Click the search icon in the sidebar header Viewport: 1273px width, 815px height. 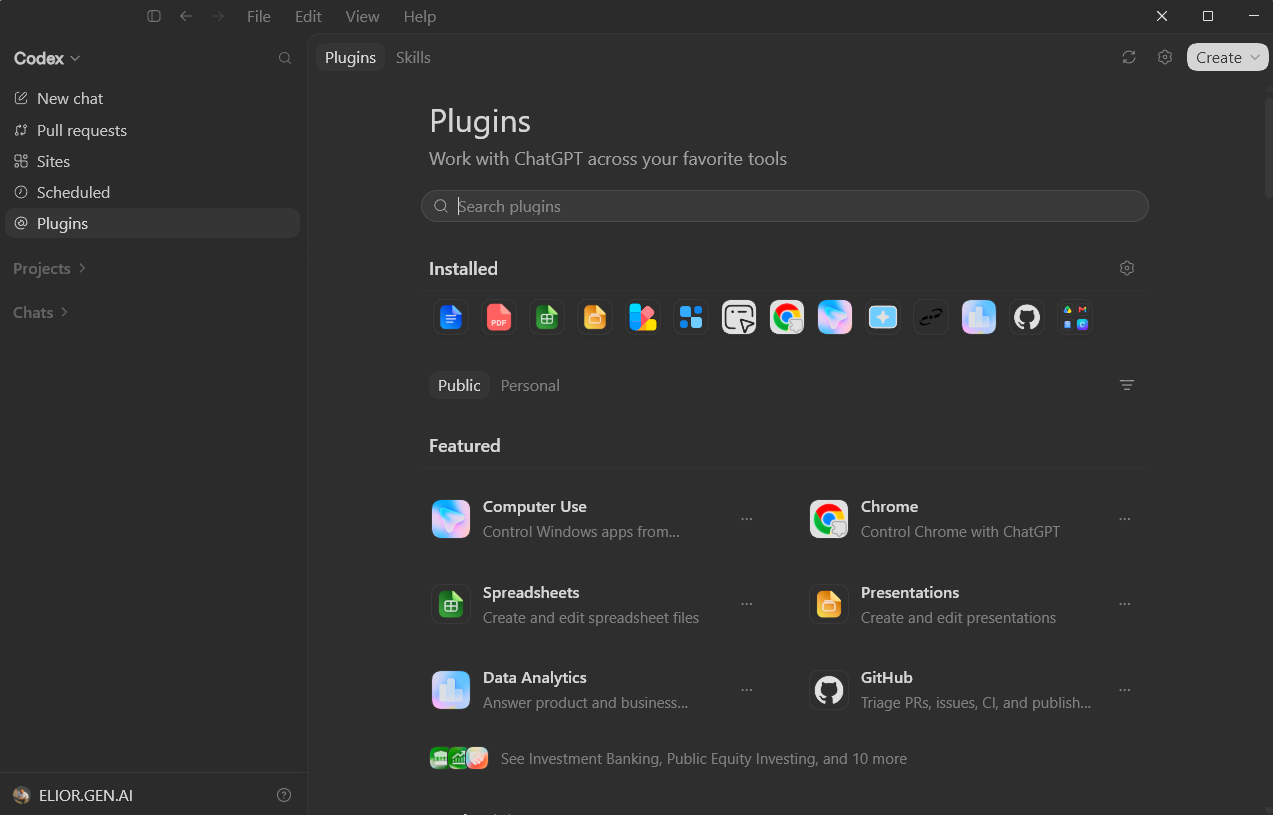point(285,58)
